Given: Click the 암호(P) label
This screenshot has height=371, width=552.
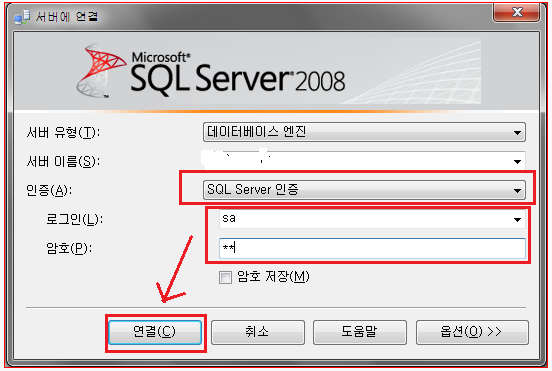Looking at the screenshot, I should tap(69, 249).
